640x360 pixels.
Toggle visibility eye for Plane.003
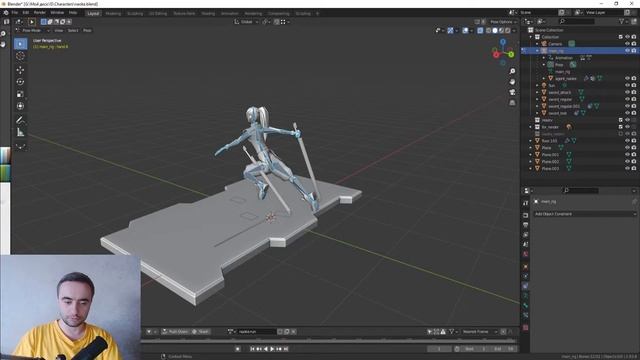(x=627, y=168)
